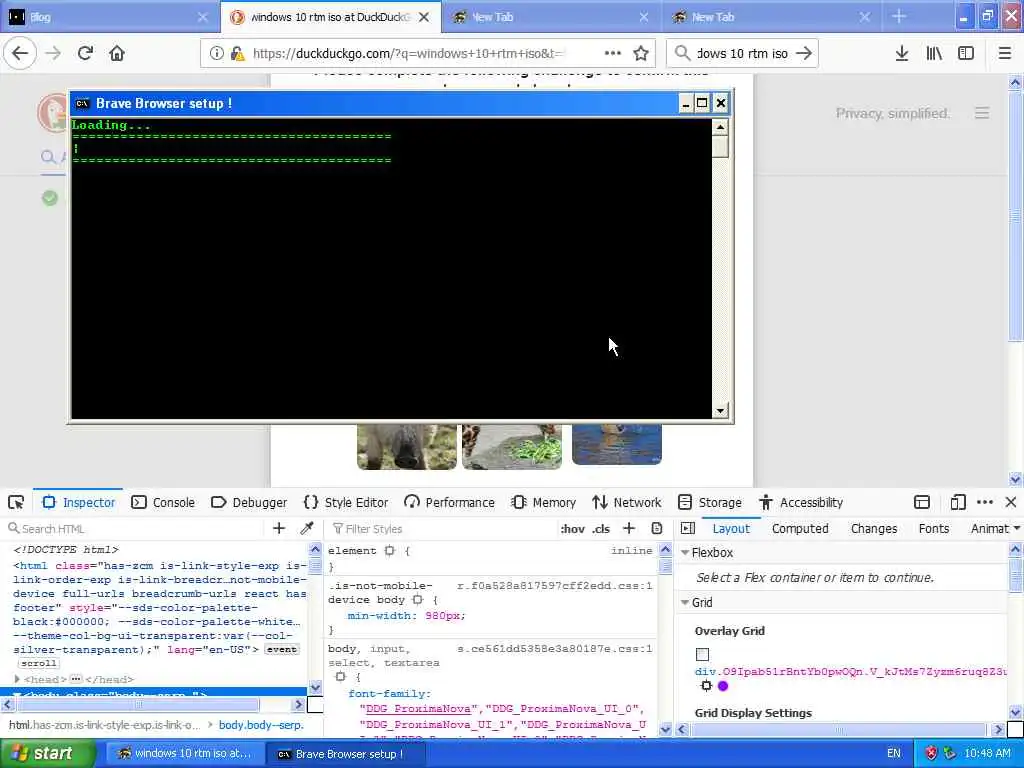Add new style rule plus icon
The height and width of the screenshot is (768, 1024).
[x=629, y=528]
